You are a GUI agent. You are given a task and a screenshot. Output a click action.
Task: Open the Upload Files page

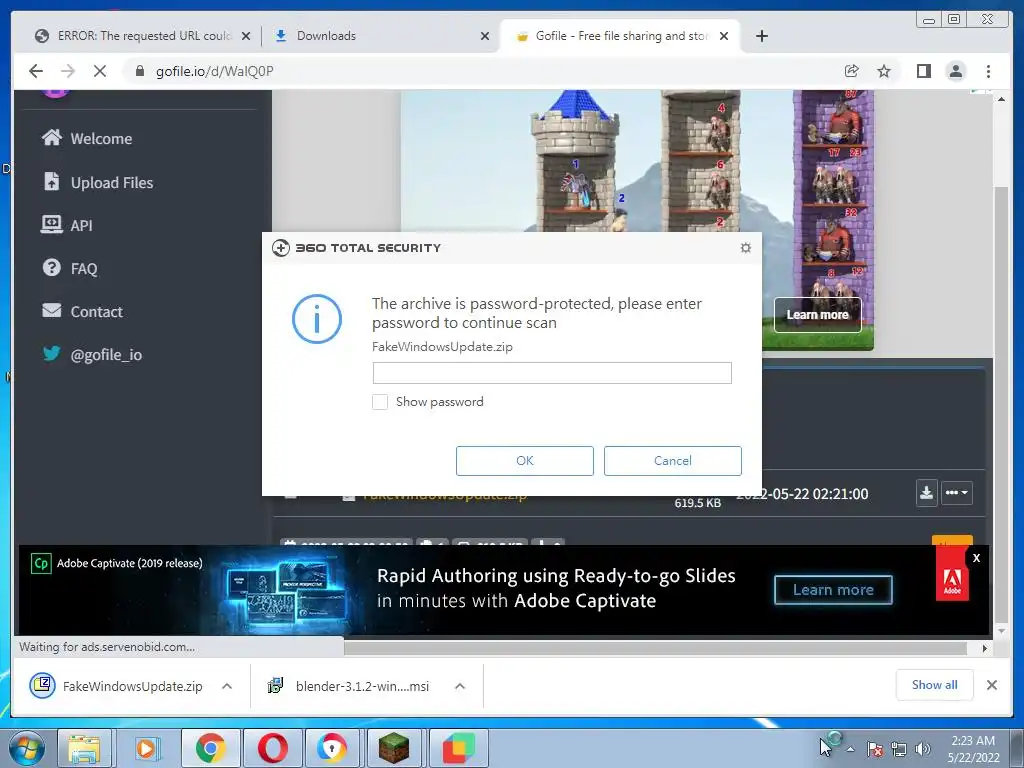pos(112,182)
